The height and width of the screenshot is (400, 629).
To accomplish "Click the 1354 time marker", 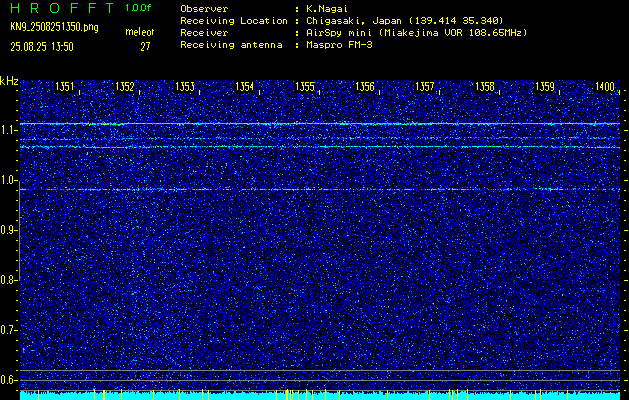I will (x=245, y=87).
